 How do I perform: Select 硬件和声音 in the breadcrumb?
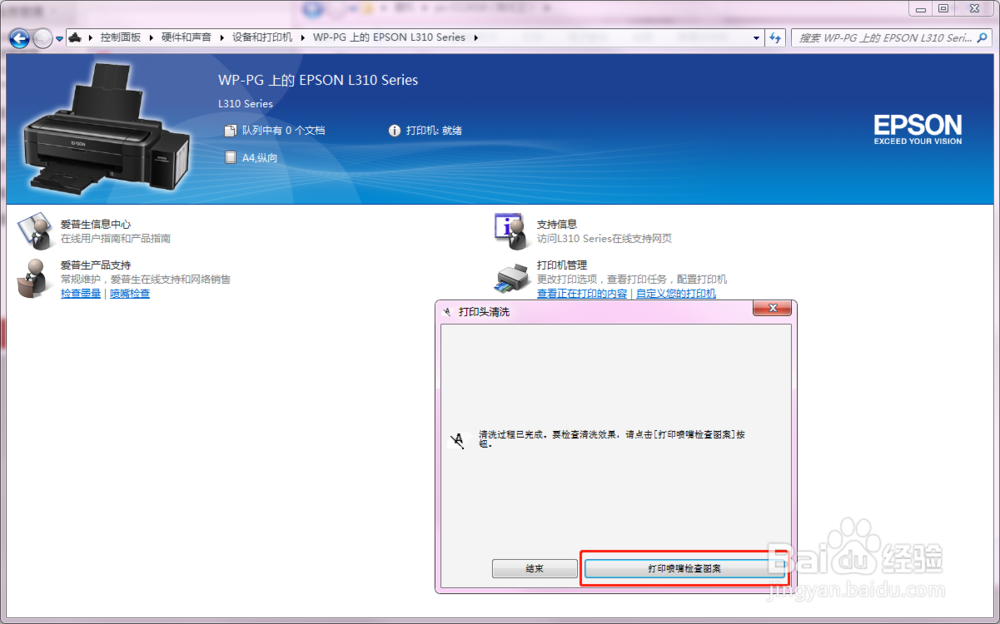(186, 38)
